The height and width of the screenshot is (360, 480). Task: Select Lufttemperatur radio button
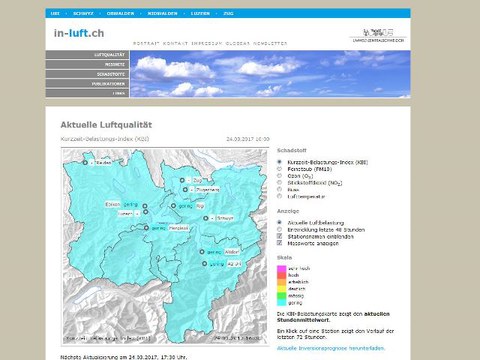280,196
